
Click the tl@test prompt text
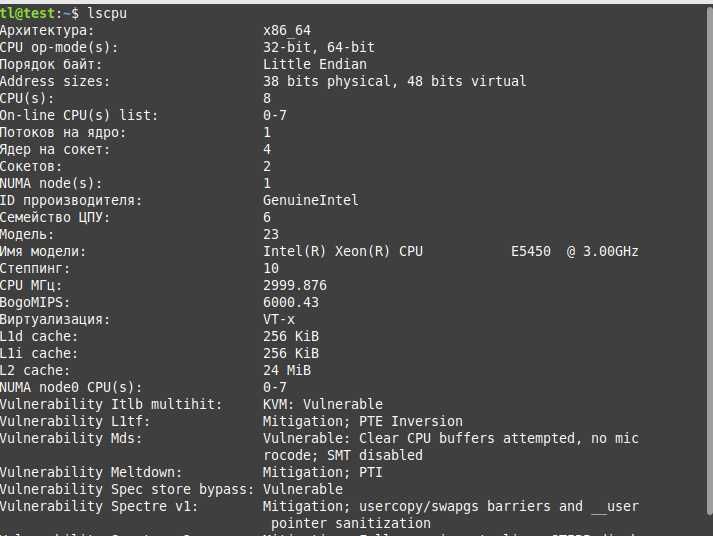[x=28, y=13]
